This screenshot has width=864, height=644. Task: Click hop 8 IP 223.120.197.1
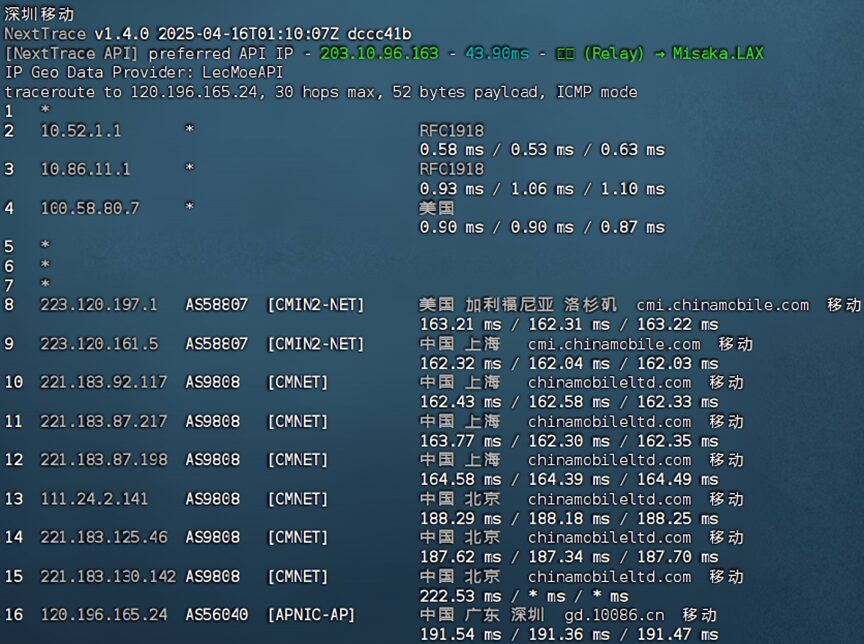99,305
